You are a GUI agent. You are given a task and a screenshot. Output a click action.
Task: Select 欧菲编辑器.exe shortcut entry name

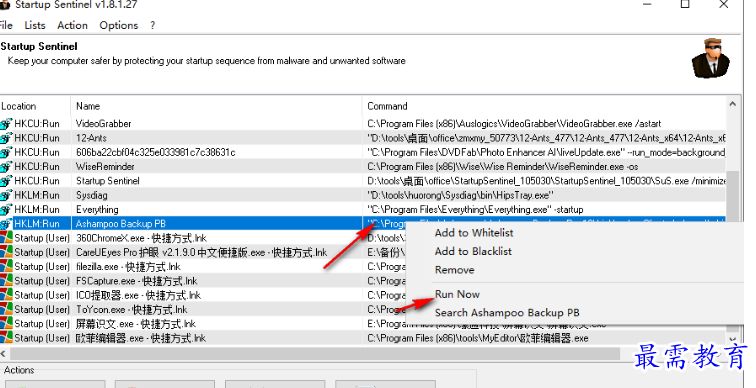pyautogui.click(x=141, y=338)
